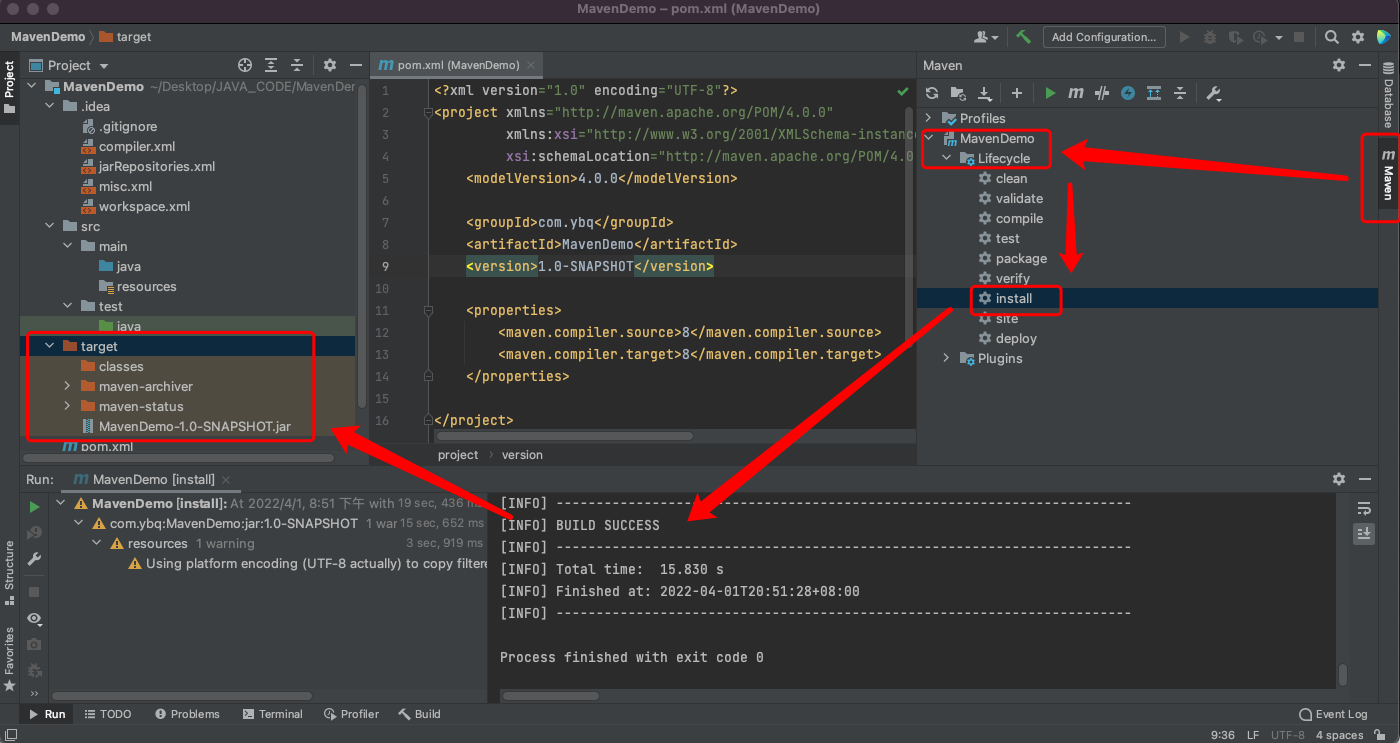Screen dimensions: 1400x743
Task: Open IDE settings gear in top toolbar
Action: pos(1358,37)
